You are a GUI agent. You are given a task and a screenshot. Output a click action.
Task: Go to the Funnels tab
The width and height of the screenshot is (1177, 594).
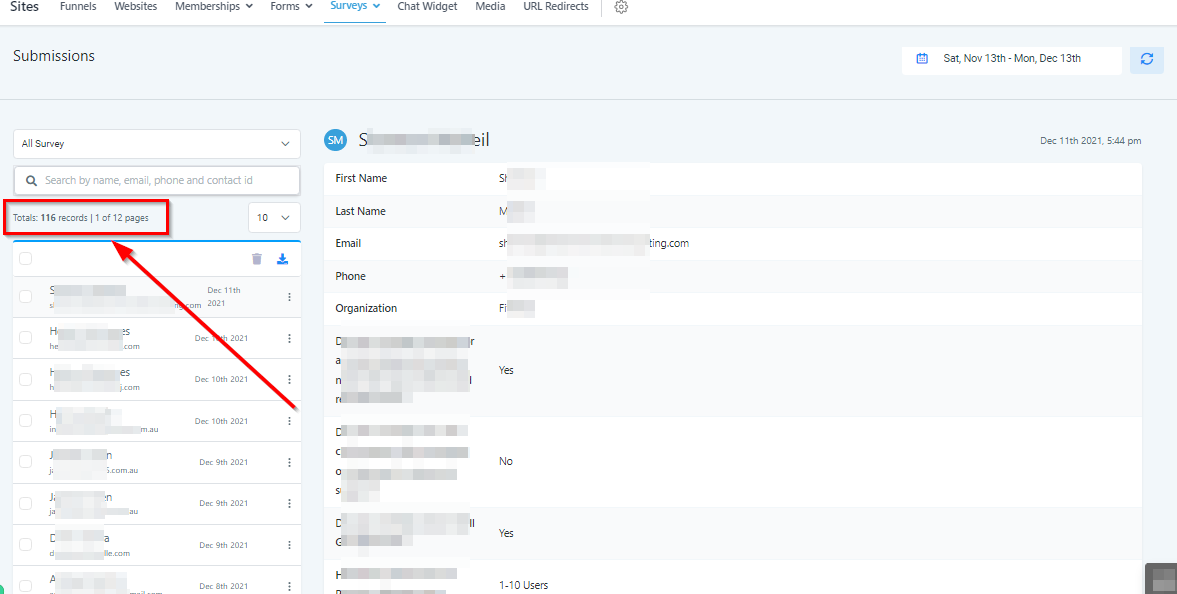tap(78, 6)
